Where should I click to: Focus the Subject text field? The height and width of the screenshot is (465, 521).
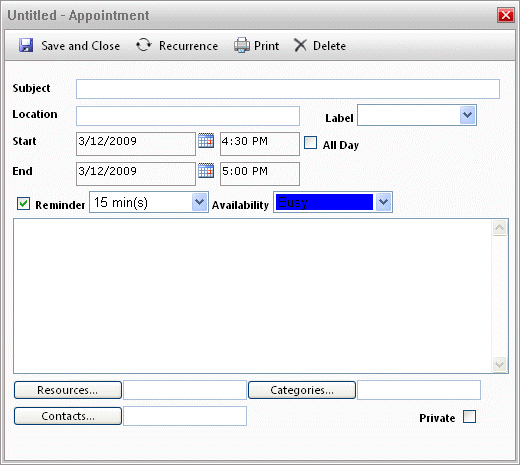(288, 89)
